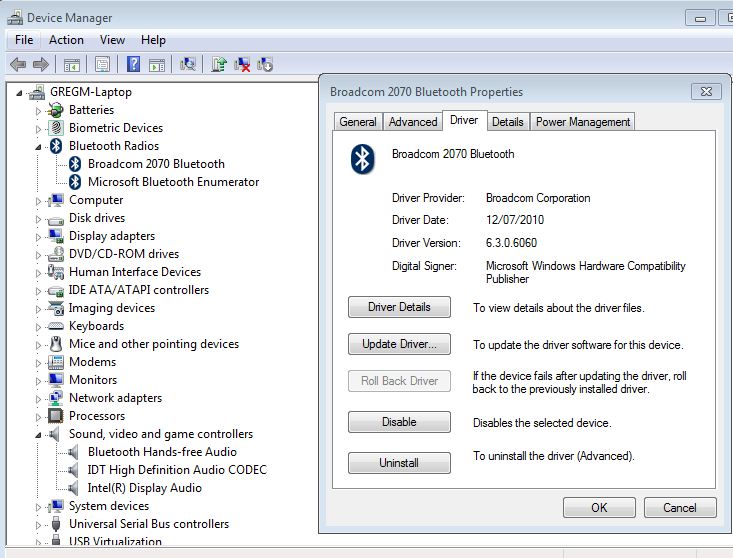Switch to the Power Management tab
Image resolution: width=733 pixels, height=558 pixels.
[583, 122]
